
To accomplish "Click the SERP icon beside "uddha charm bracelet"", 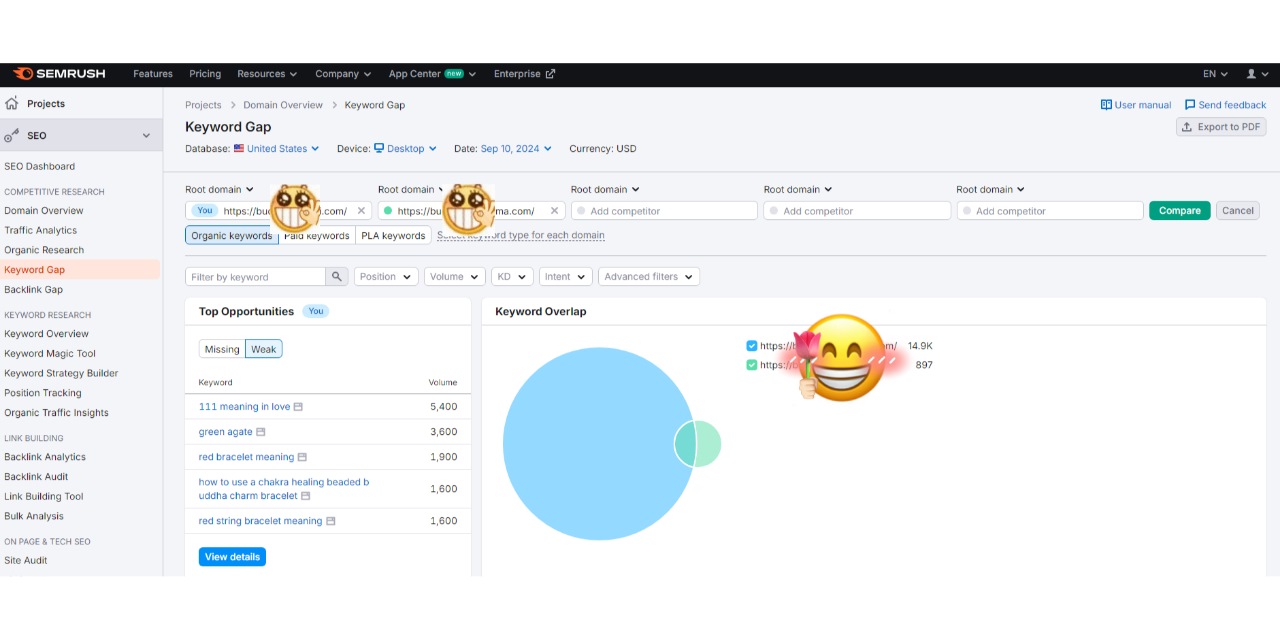I will tap(306, 496).
